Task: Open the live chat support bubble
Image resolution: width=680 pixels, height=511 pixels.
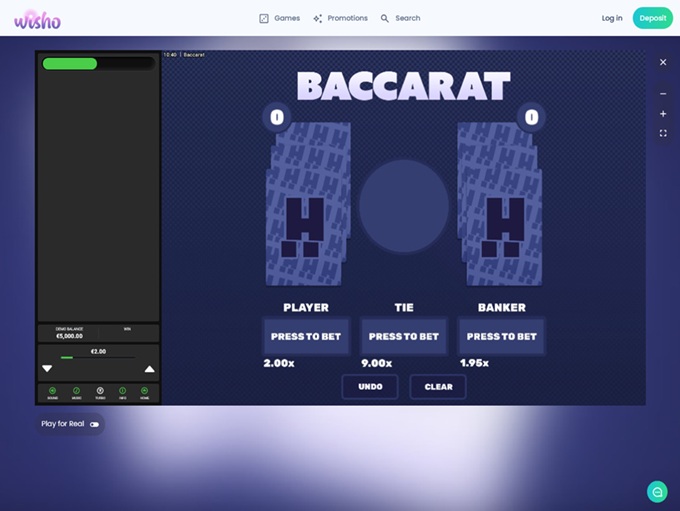Action: coord(657,491)
